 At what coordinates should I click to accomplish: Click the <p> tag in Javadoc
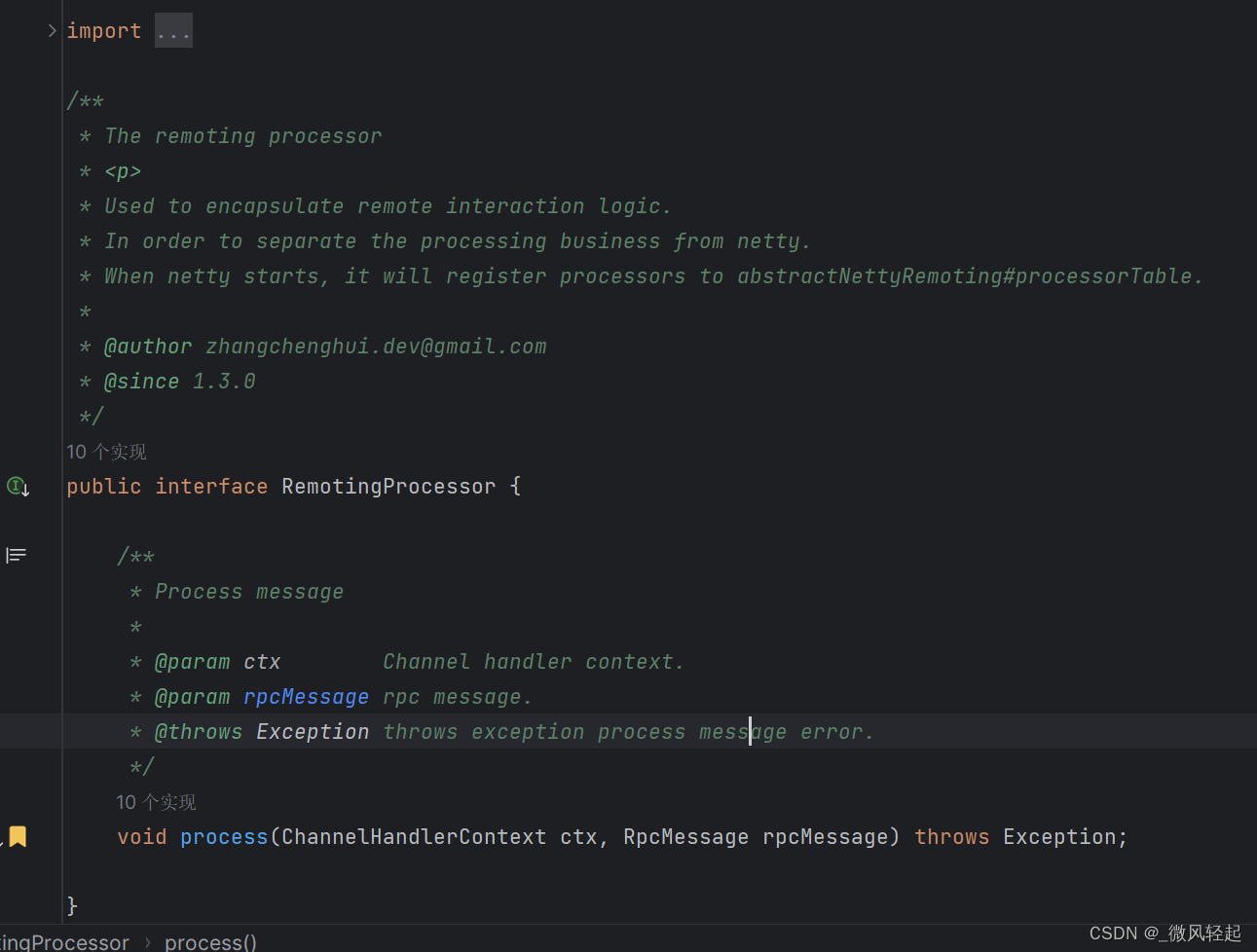[123, 171]
